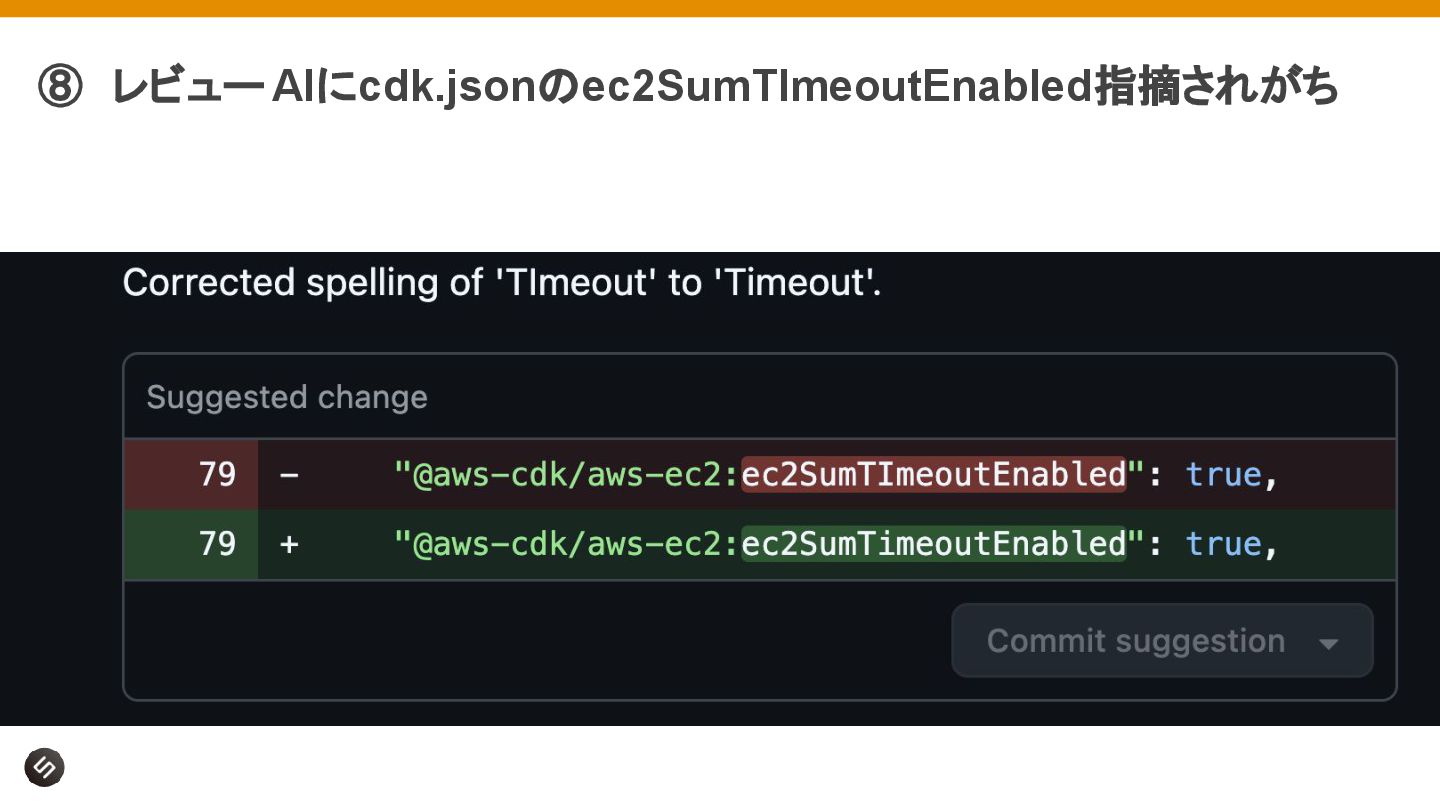Click the circled number eight marker
This screenshot has height=810, width=1440.
[x=59, y=88]
